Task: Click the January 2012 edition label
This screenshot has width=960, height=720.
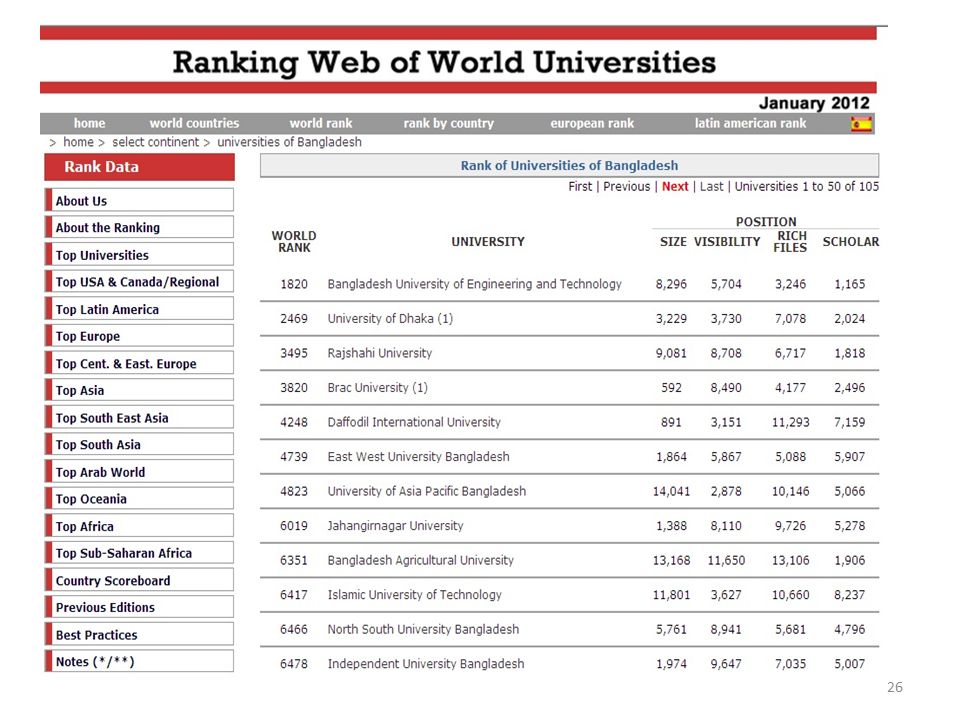Action: coord(814,103)
